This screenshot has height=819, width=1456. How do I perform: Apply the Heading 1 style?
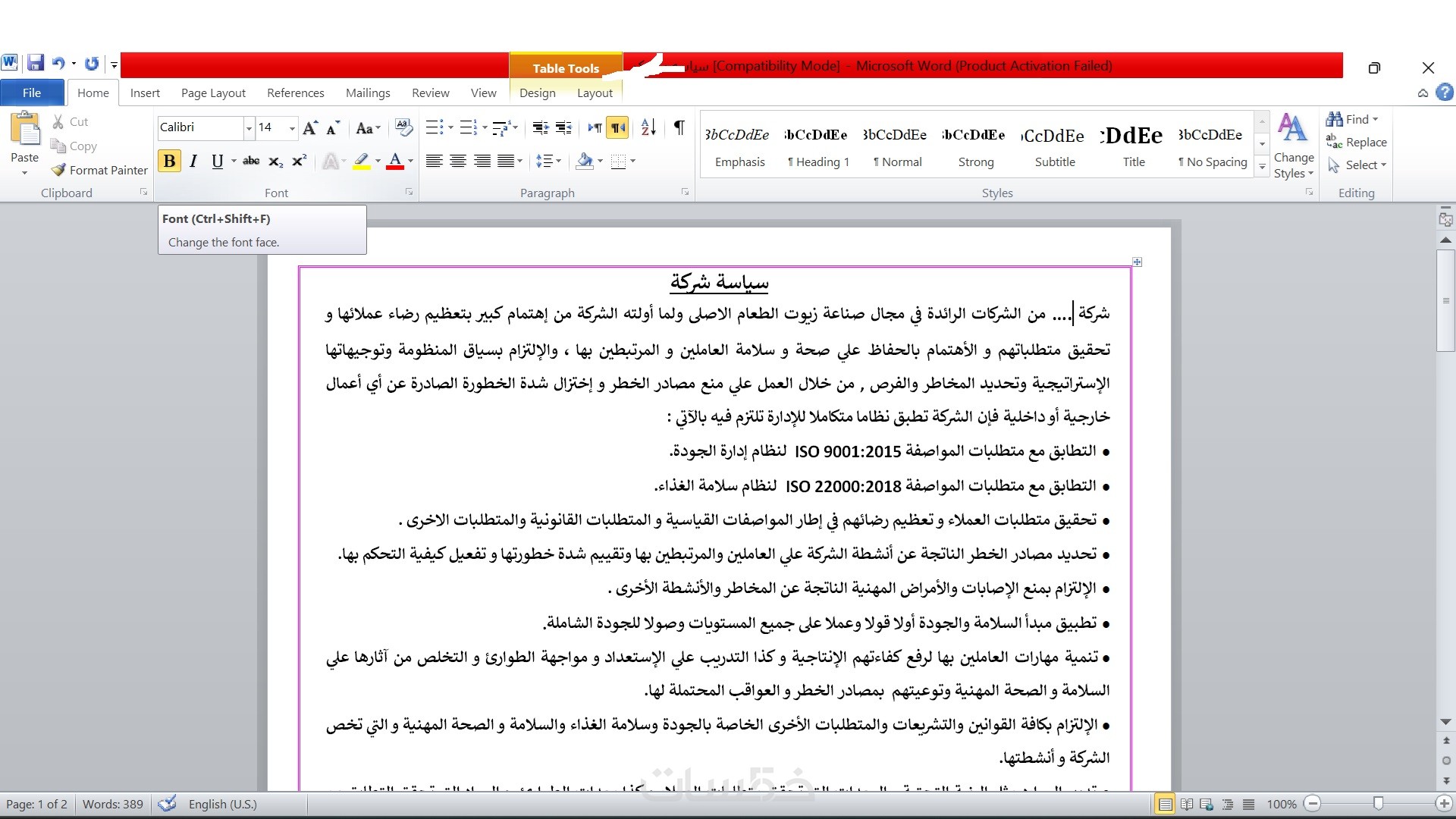click(818, 146)
